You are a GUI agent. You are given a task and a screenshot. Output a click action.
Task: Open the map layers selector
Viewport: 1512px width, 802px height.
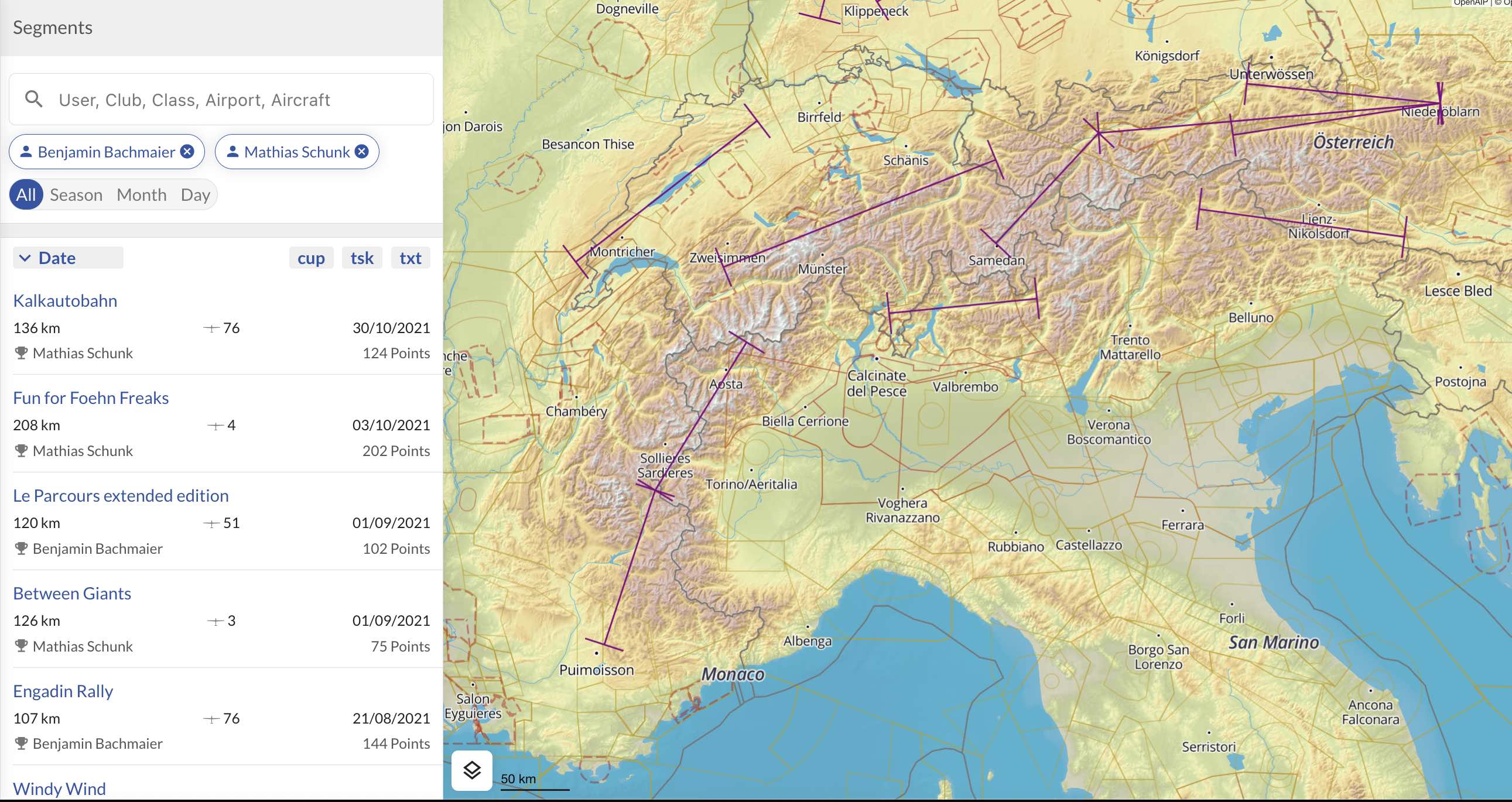point(472,770)
